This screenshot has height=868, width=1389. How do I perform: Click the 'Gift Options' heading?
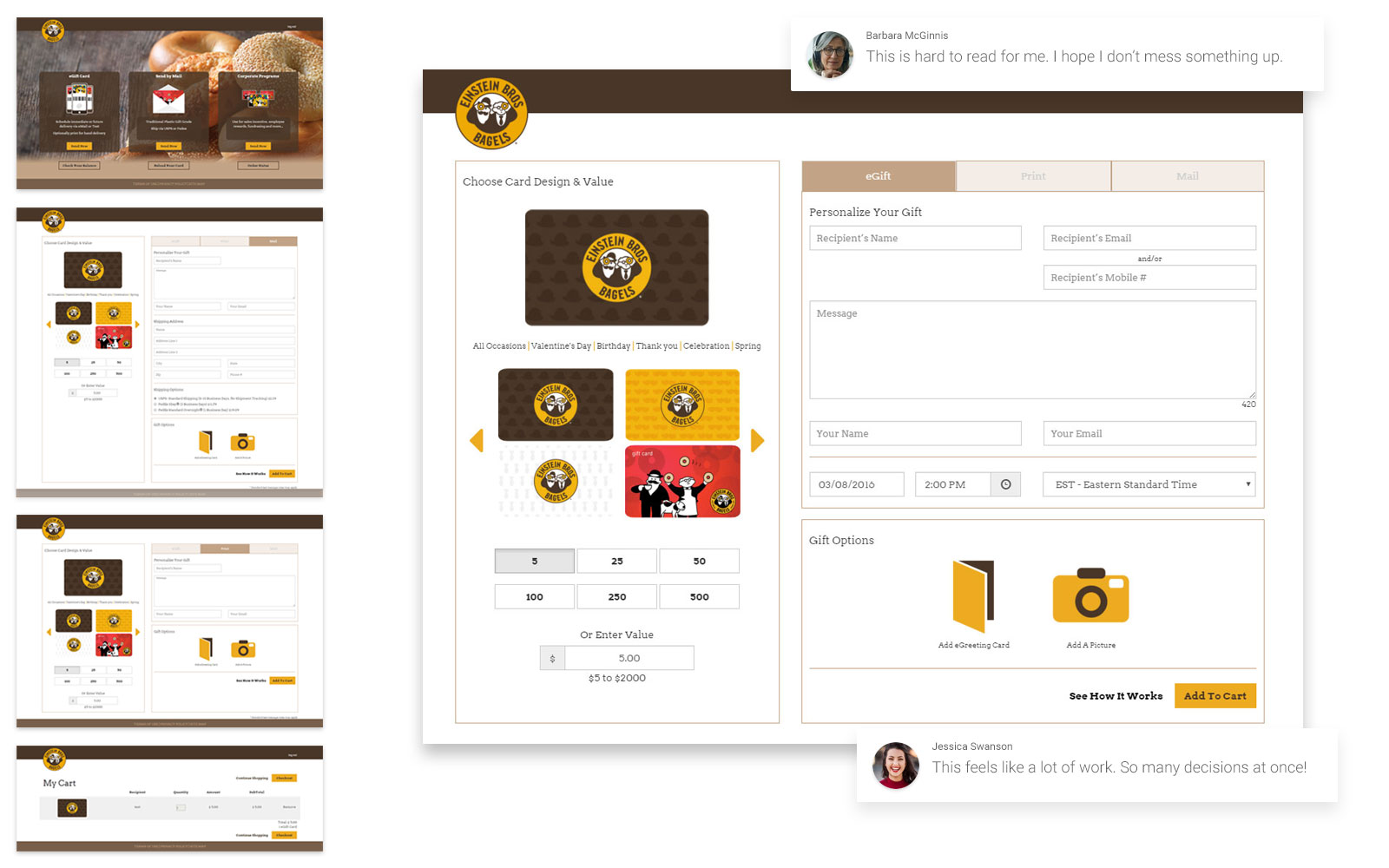point(841,540)
